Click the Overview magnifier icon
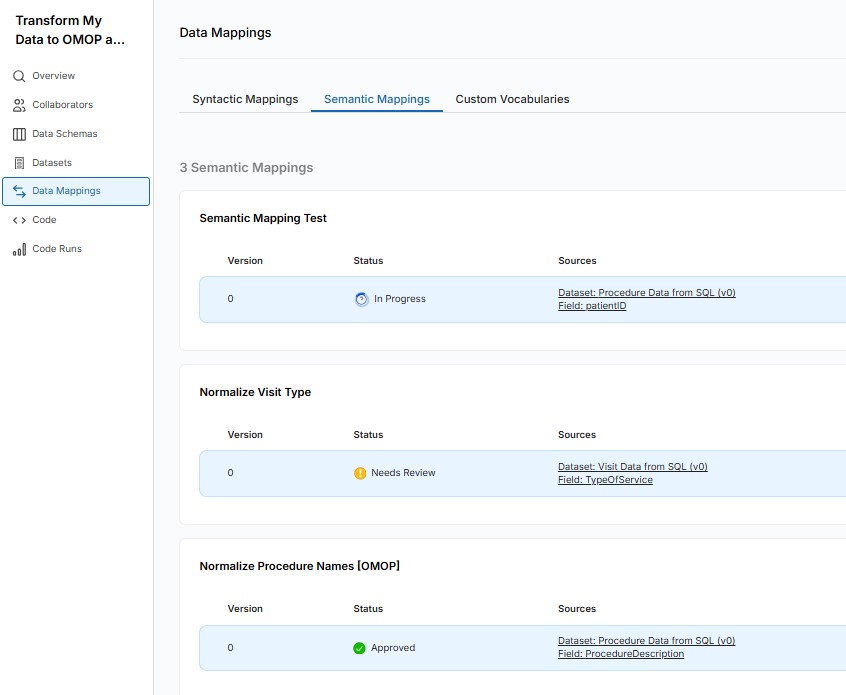 tap(19, 76)
